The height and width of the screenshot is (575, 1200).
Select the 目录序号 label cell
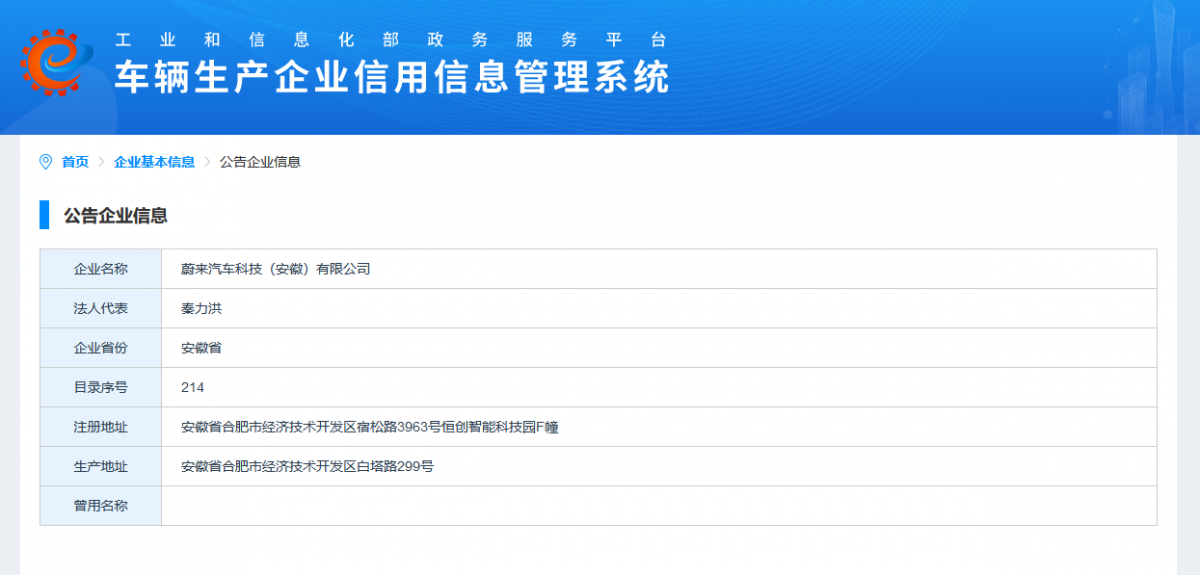pos(101,387)
